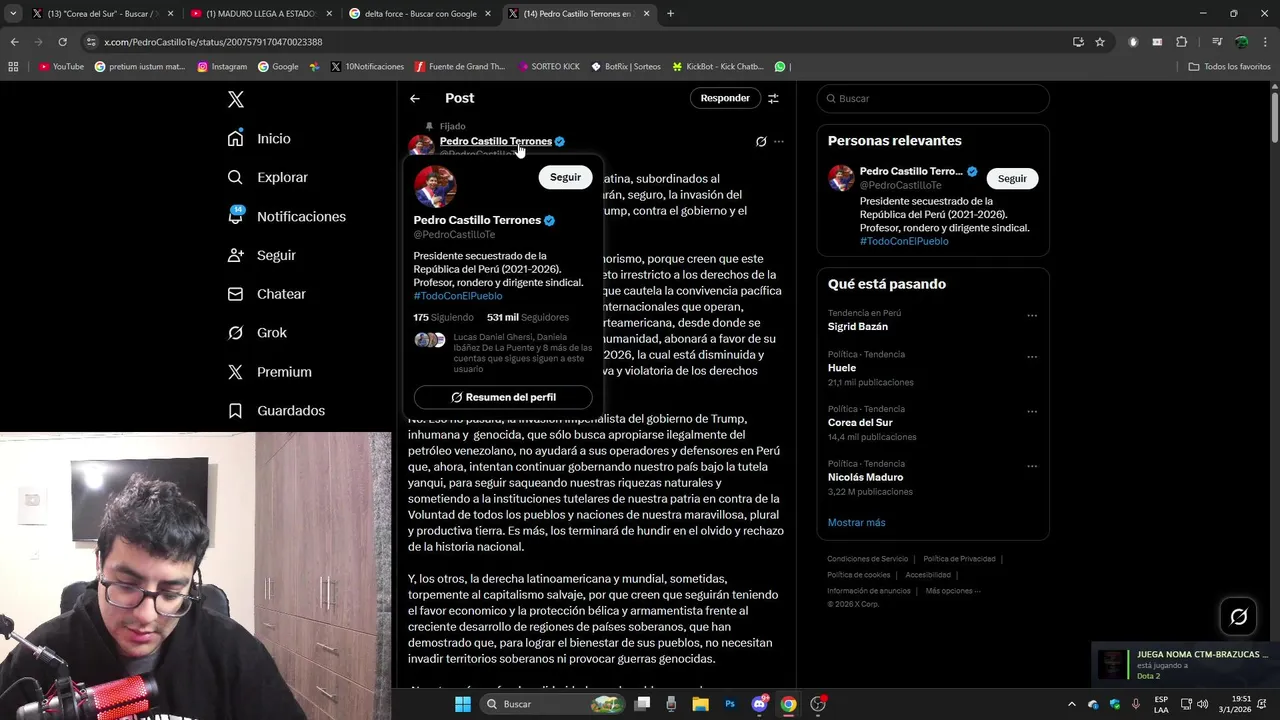Click the browser back arrow
The image size is (1280, 720).
14,42
